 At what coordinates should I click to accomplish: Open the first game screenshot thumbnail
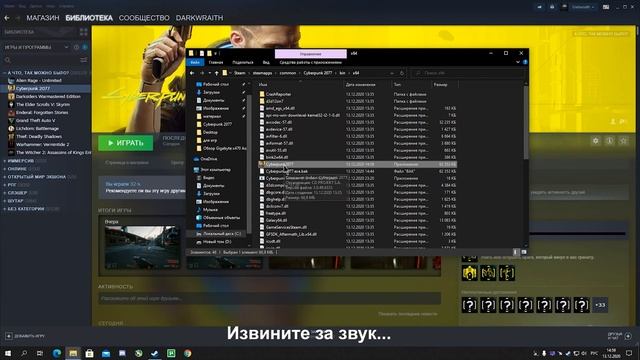pos(142,247)
